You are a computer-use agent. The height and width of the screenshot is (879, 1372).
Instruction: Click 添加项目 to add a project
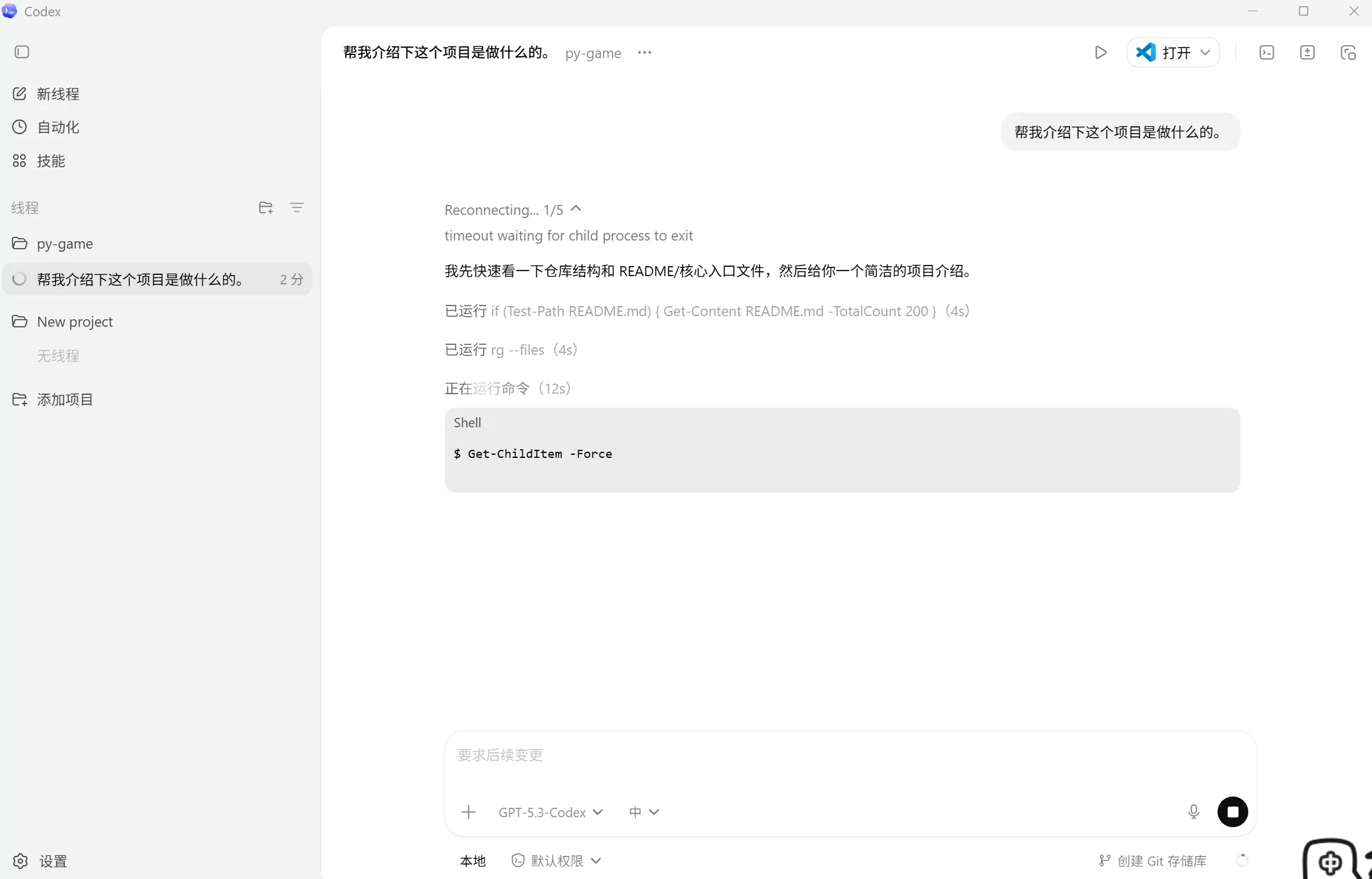pyautogui.click(x=53, y=399)
